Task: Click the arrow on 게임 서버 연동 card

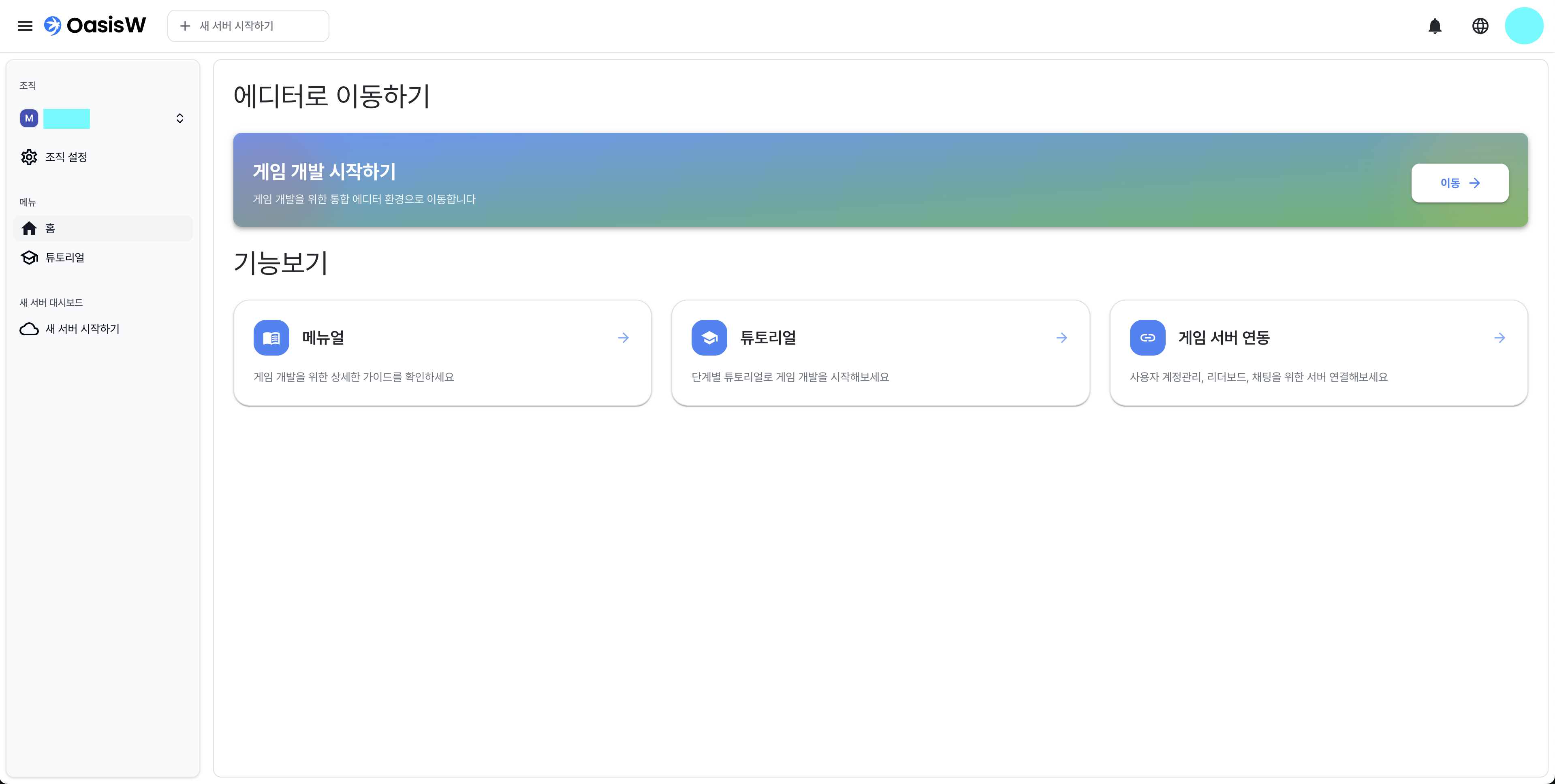Action: coord(1499,337)
